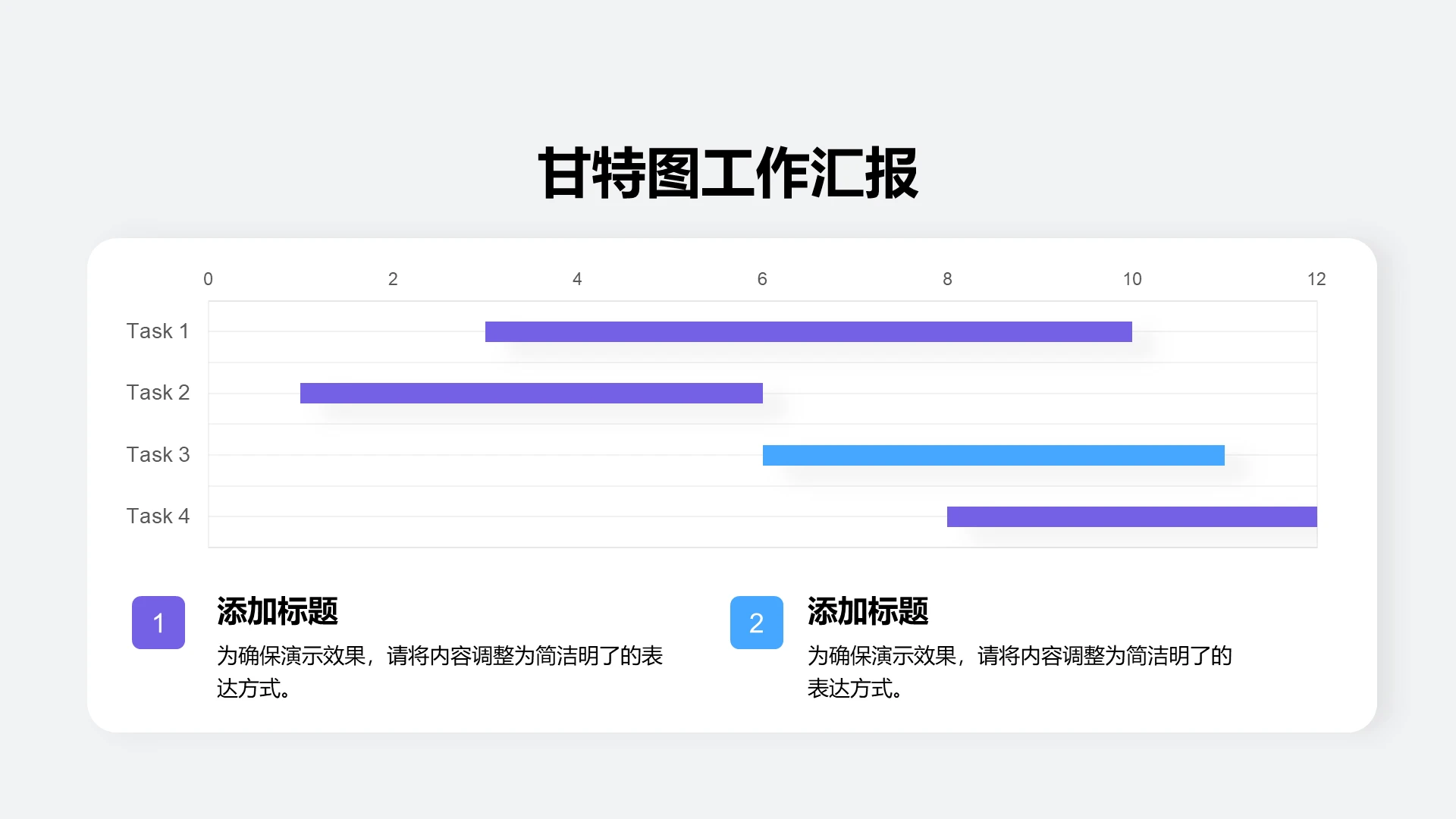Click the Task 4 axis label
Viewport: 1456px width, 819px height.
click(158, 516)
